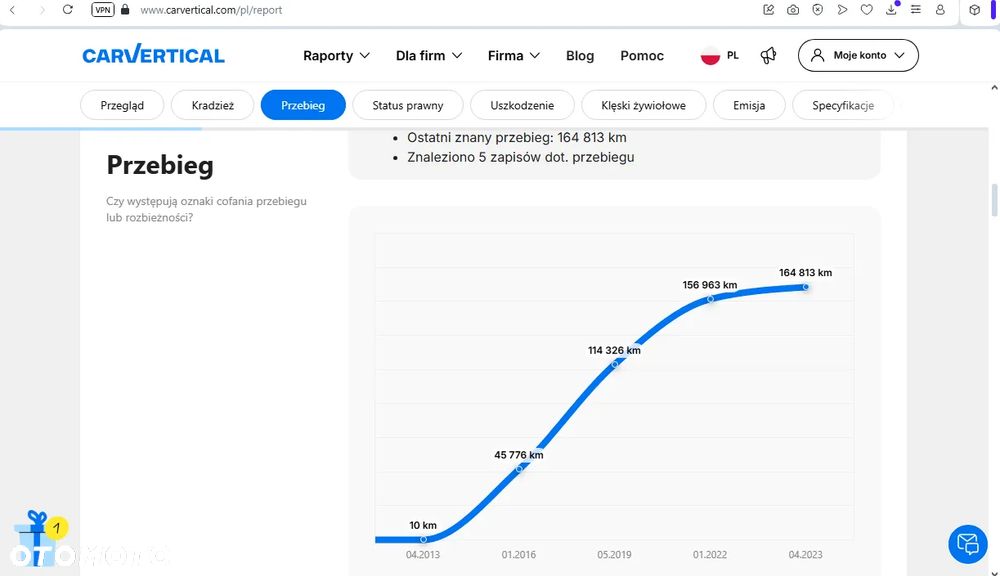Expand the Dla firm dropdown
This screenshot has height=576, width=1000.
pos(429,56)
